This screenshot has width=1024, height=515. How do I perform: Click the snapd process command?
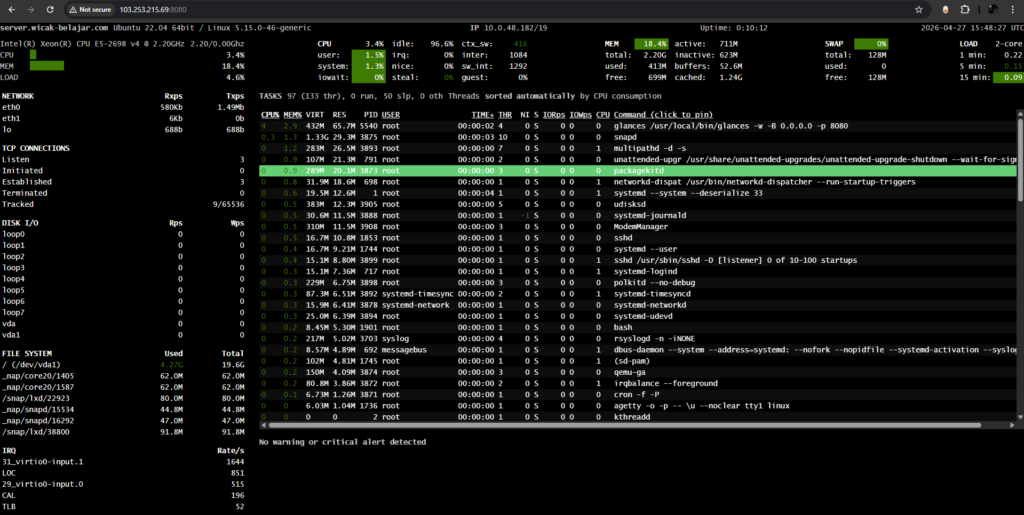pos(626,137)
